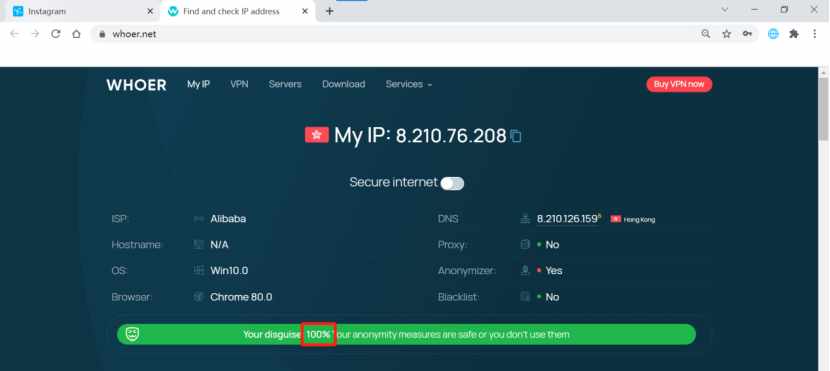Click the Hong Kong flag beside My IP
This screenshot has width=830, height=371.
tap(317, 135)
